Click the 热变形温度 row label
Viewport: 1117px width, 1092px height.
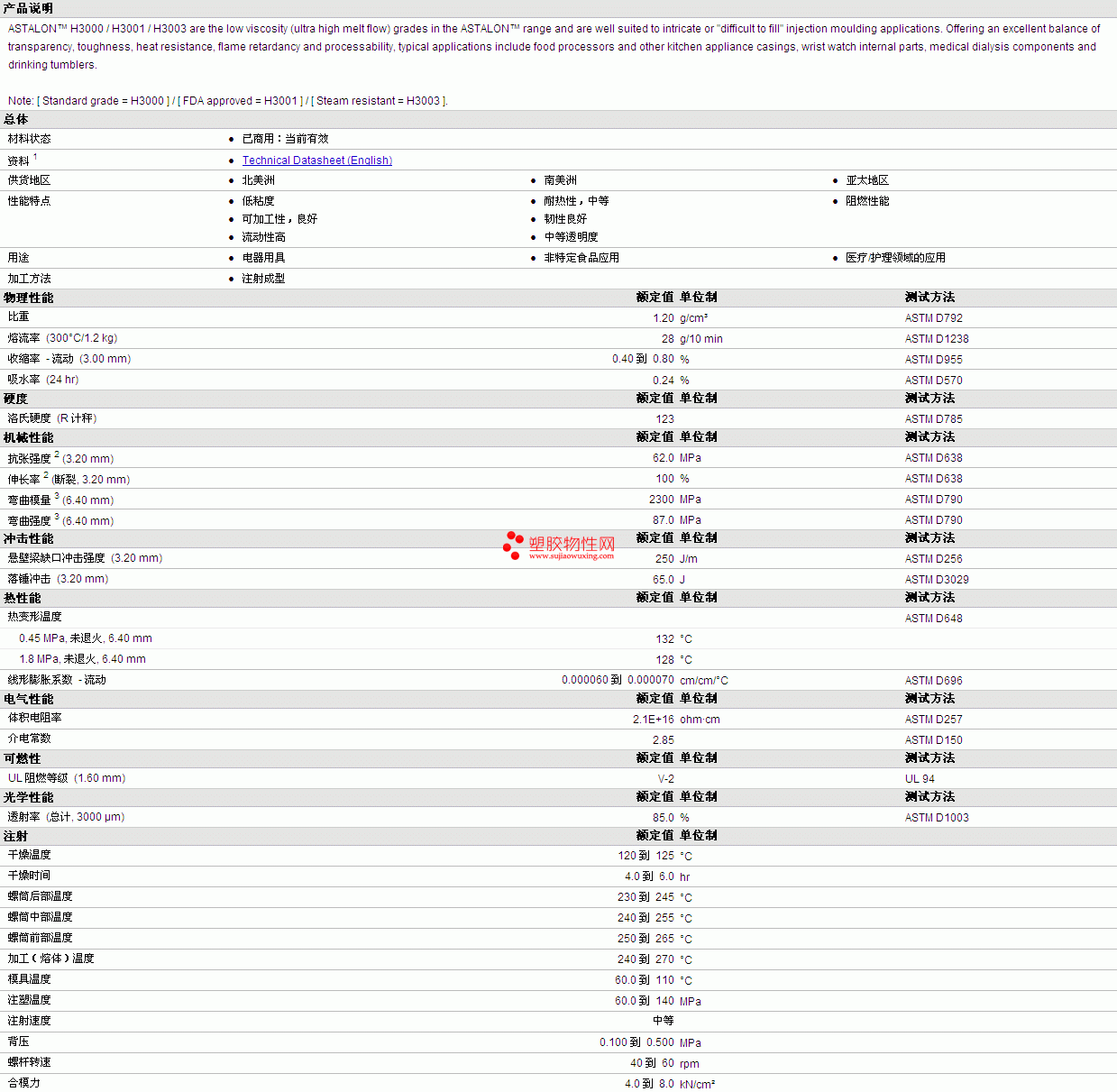[35, 617]
